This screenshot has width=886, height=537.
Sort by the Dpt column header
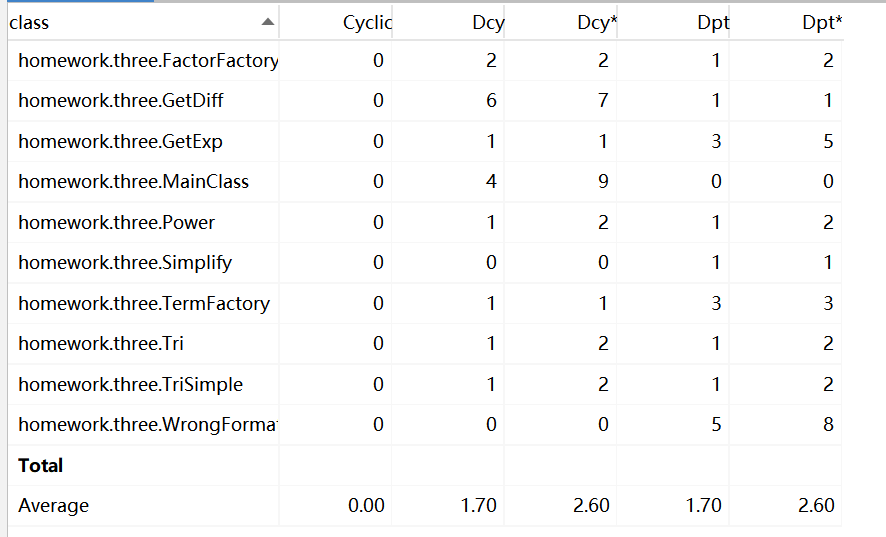[712, 22]
